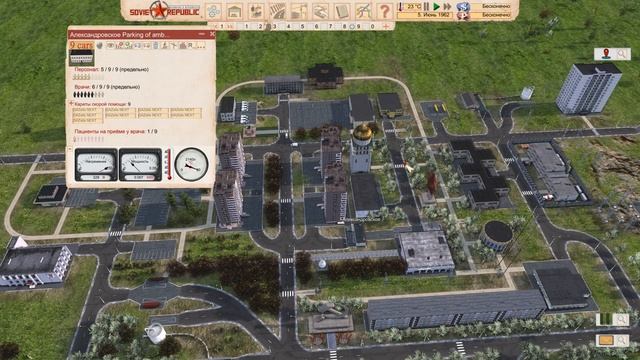Open the landscape and terrain tools menu
Image resolution: width=640 pixels, height=360 pixels.
(213, 11)
